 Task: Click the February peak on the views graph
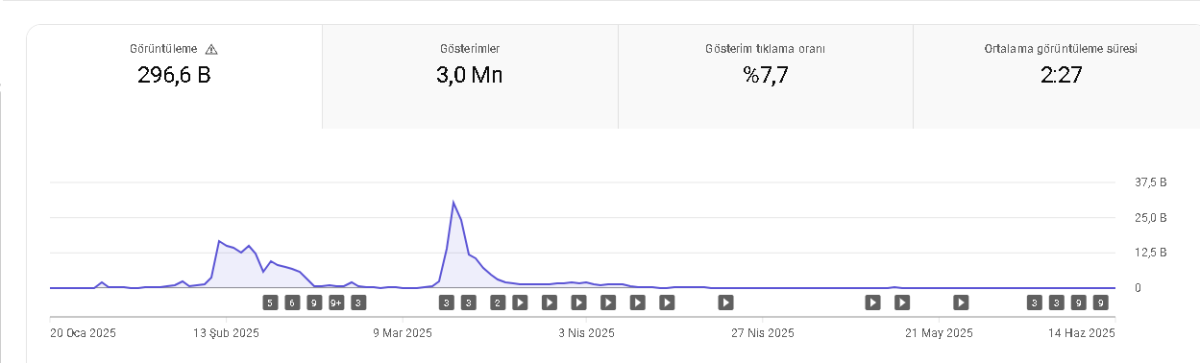click(x=219, y=241)
